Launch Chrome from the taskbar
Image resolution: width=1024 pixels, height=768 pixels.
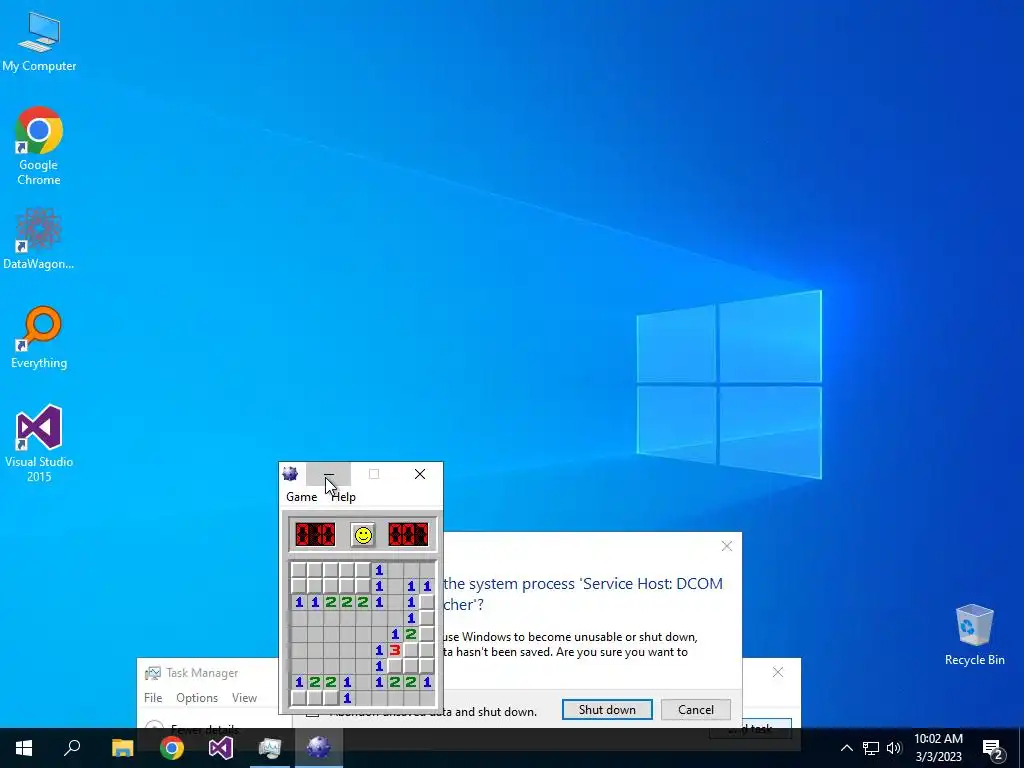click(172, 748)
